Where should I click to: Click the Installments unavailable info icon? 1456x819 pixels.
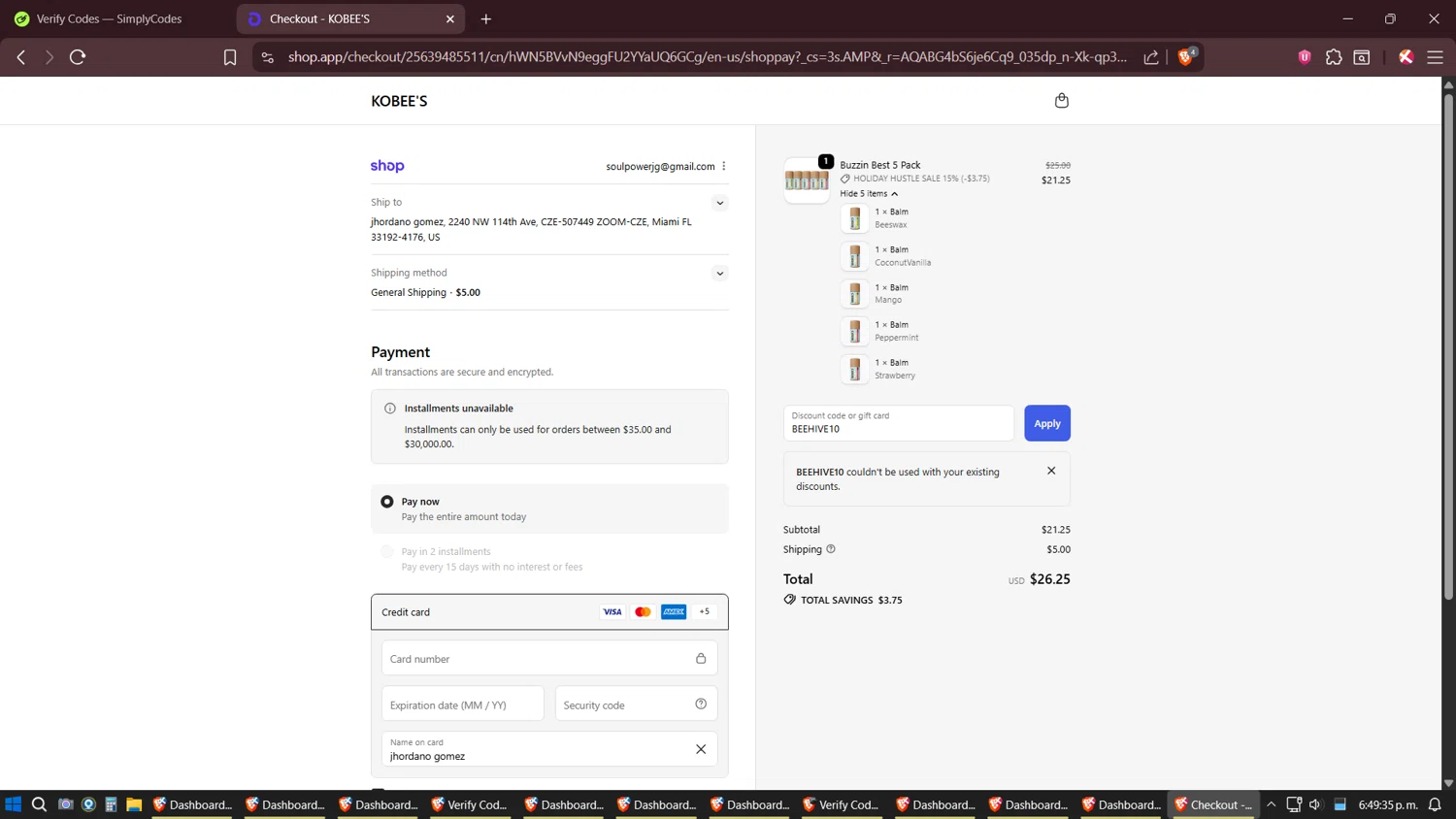(390, 409)
